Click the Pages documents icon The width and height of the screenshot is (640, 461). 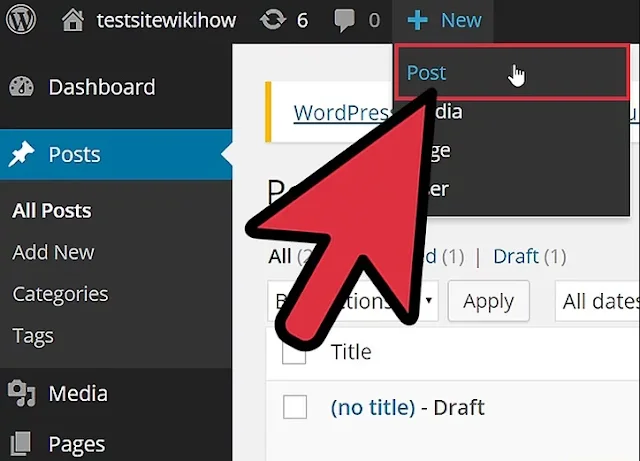pos(21,444)
